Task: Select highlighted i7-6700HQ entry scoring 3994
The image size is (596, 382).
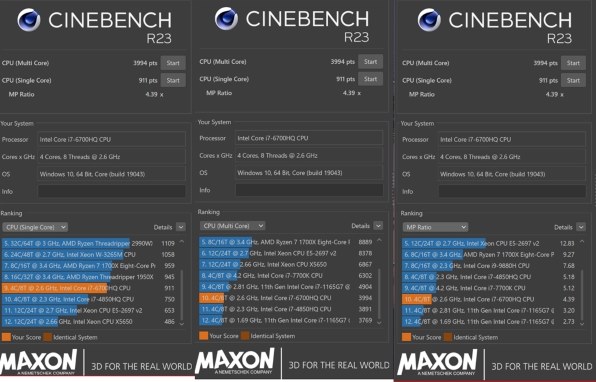Action: (286, 298)
